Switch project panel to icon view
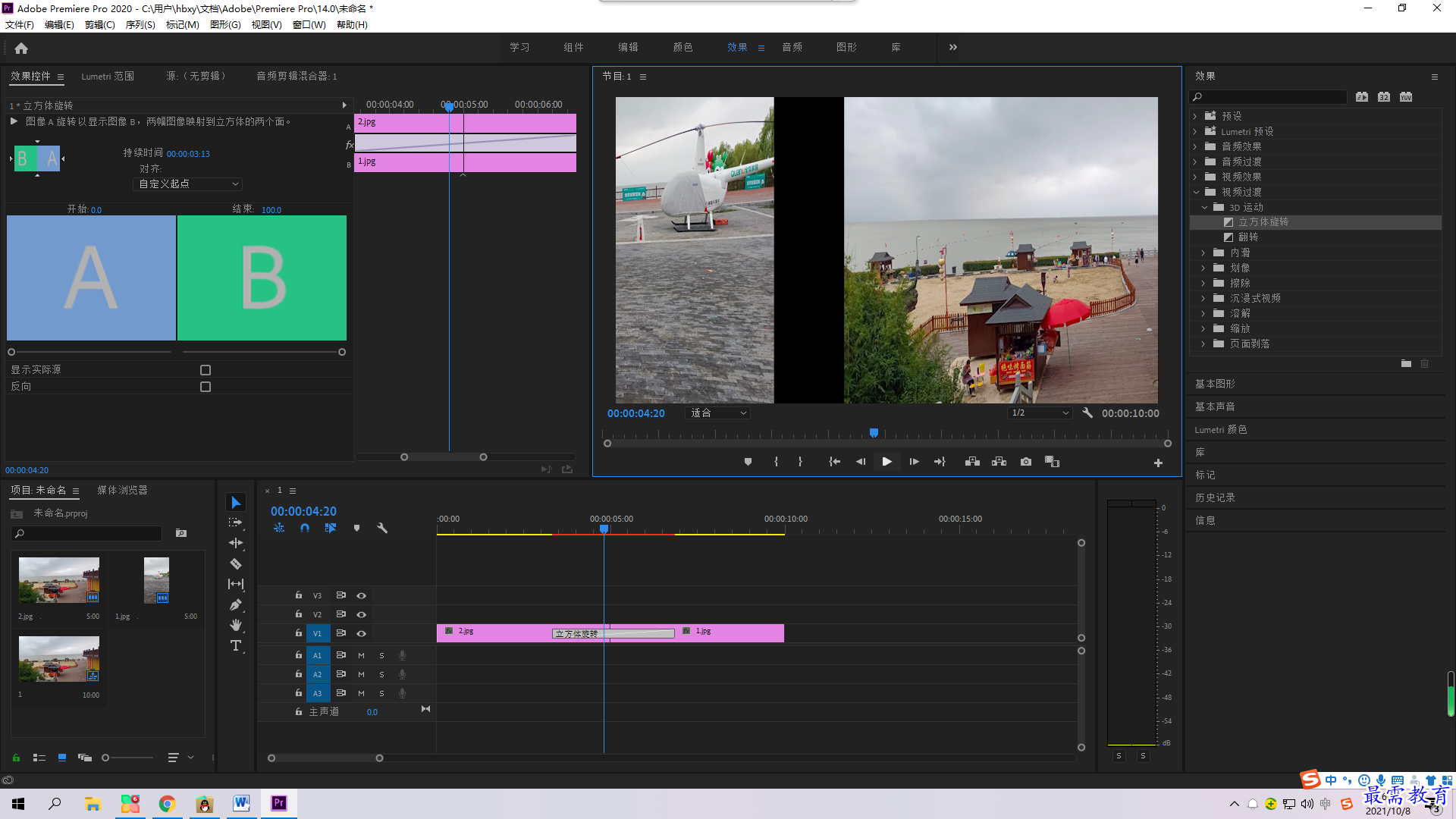This screenshot has width=1456, height=819. [x=62, y=758]
